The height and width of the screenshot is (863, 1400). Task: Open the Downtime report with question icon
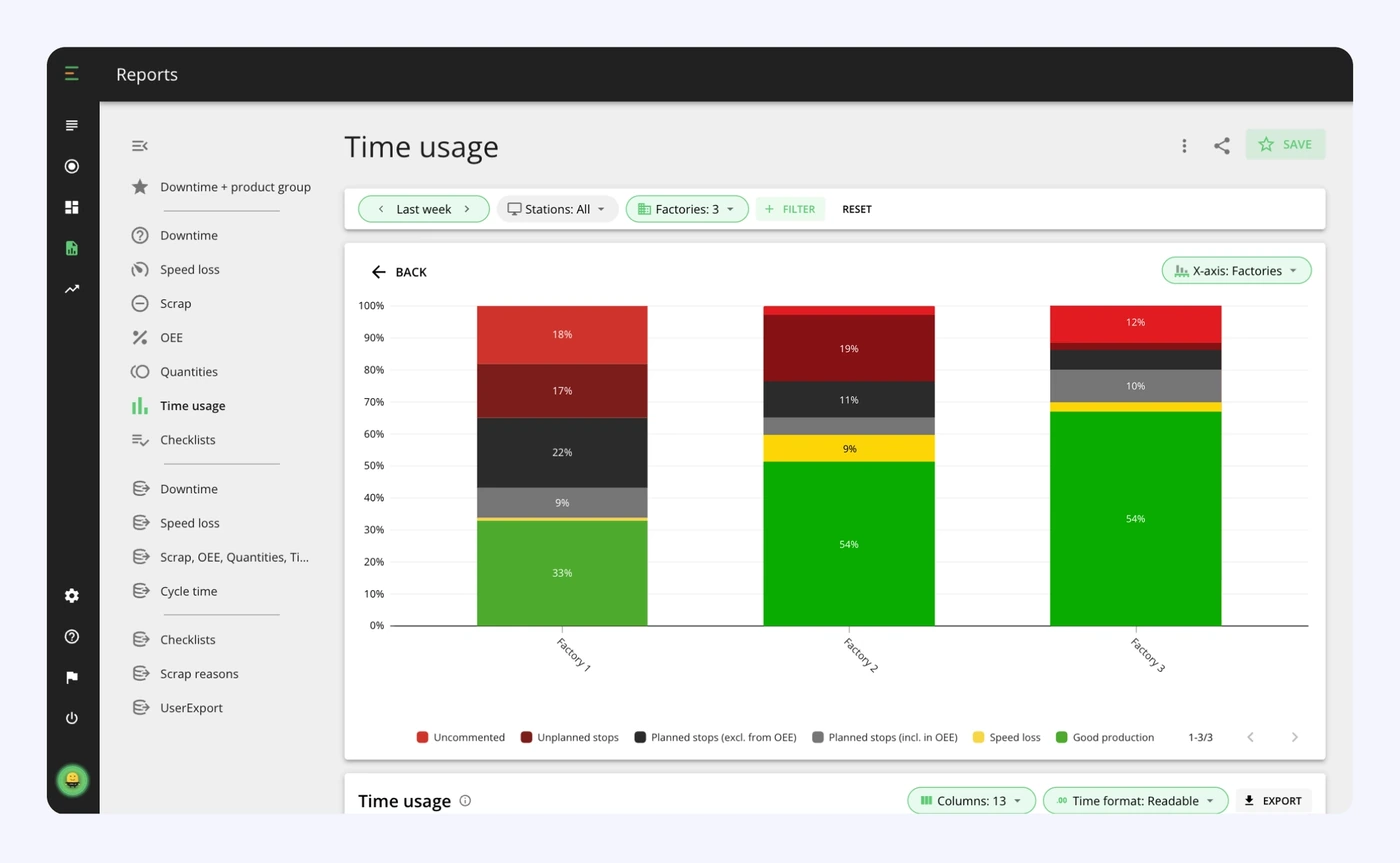pos(175,235)
